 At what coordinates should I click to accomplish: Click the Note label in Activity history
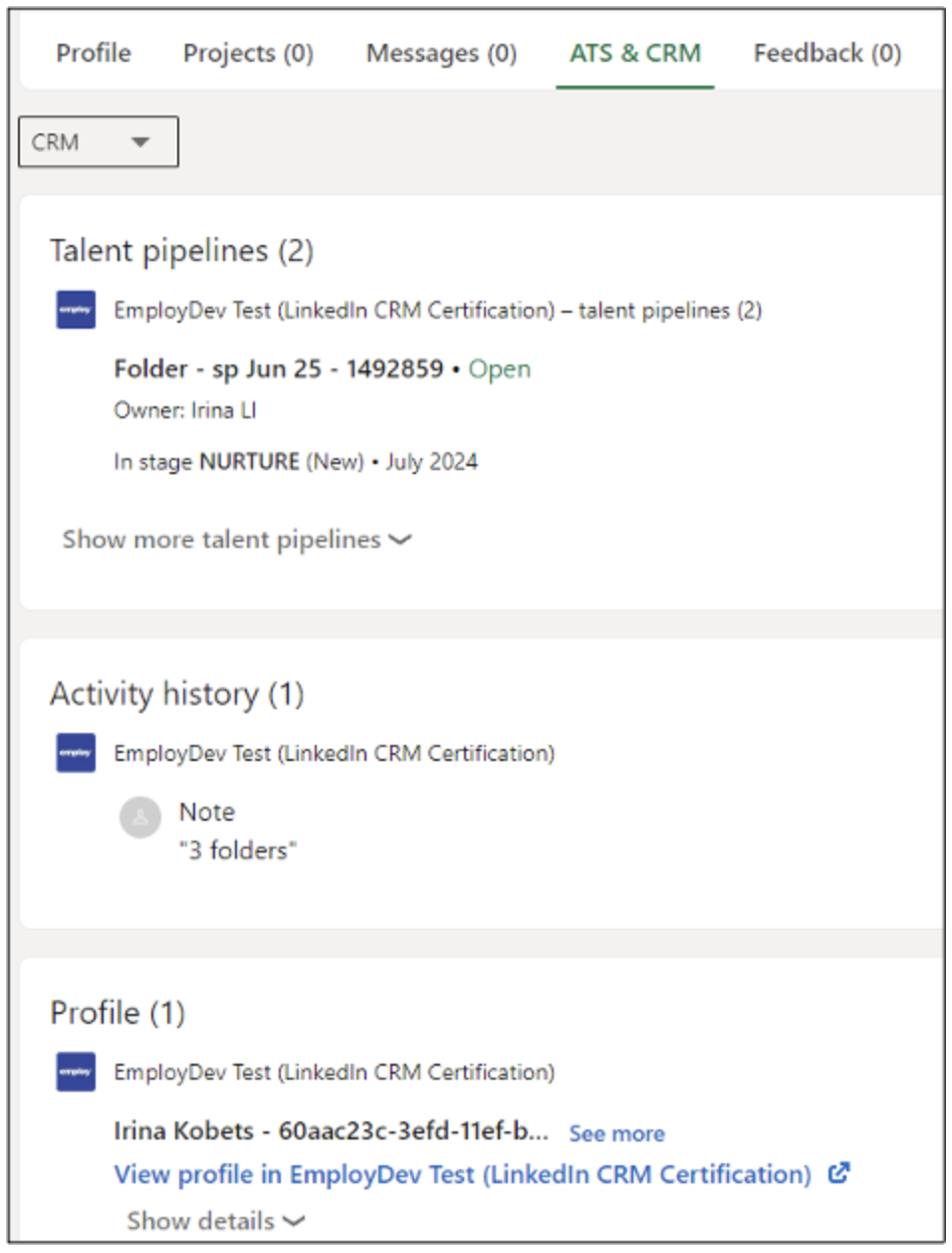point(207,812)
